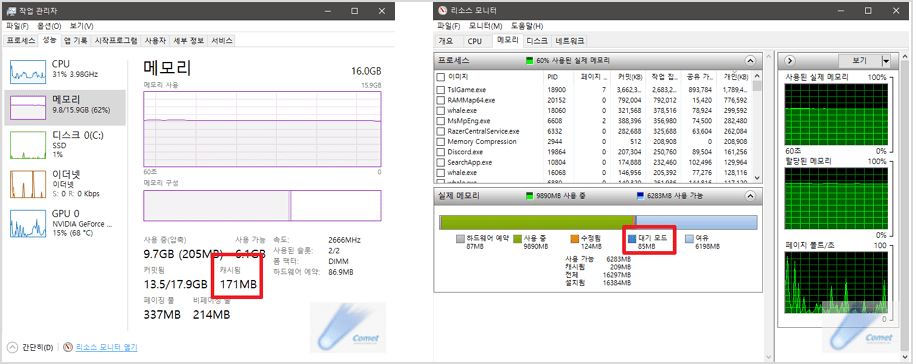
Task: Collapse the 실제 메모리 section with its chevron
Action: 750,196
